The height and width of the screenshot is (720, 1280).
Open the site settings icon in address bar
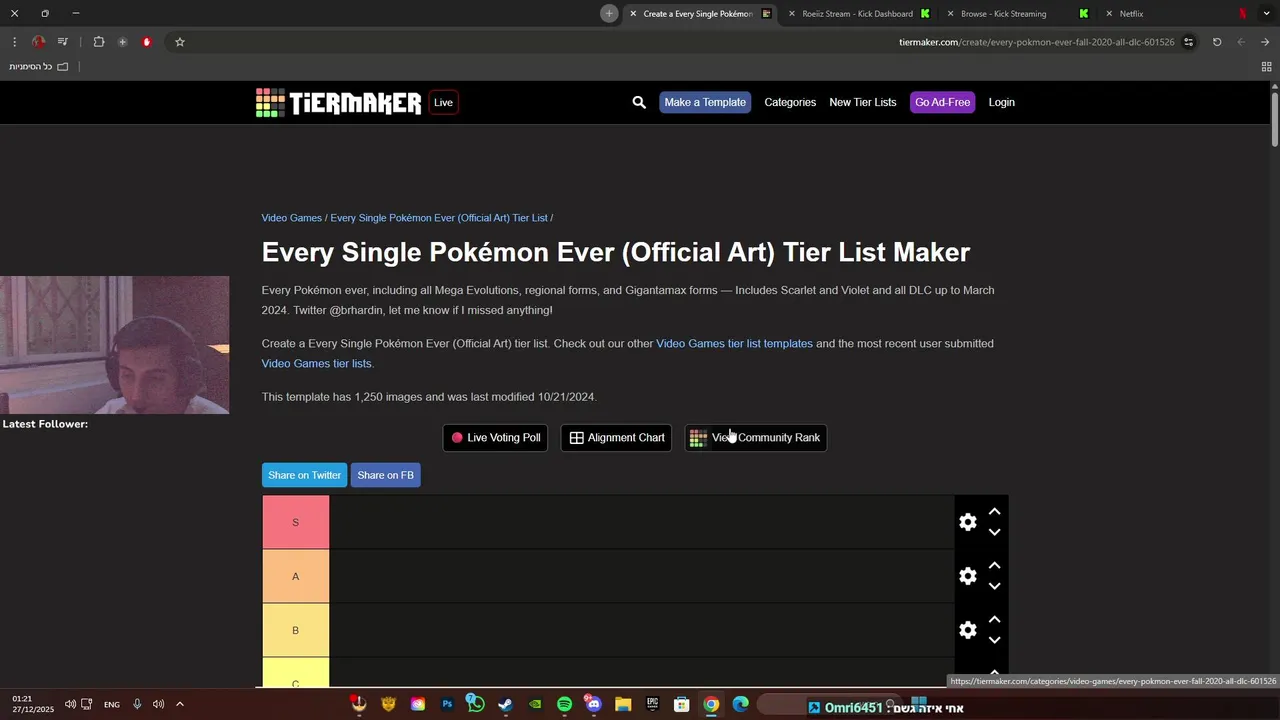click(1189, 42)
